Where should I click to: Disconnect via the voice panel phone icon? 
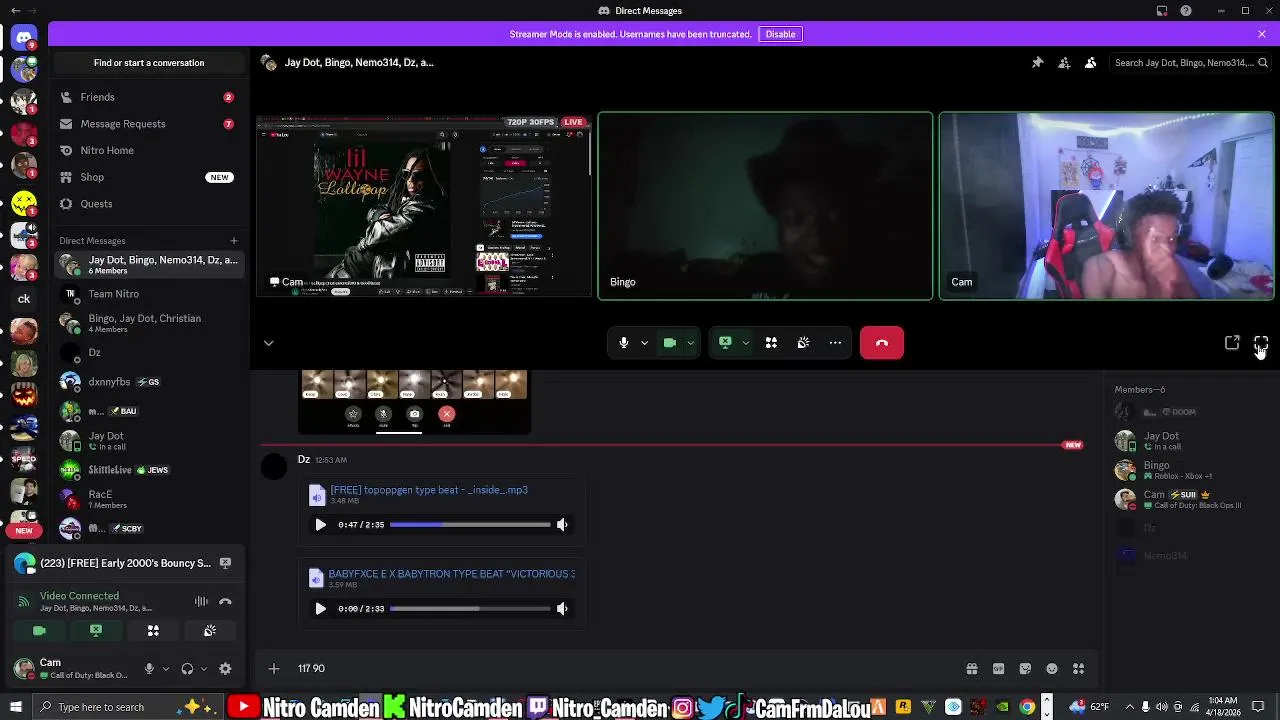[x=226, y=602]
